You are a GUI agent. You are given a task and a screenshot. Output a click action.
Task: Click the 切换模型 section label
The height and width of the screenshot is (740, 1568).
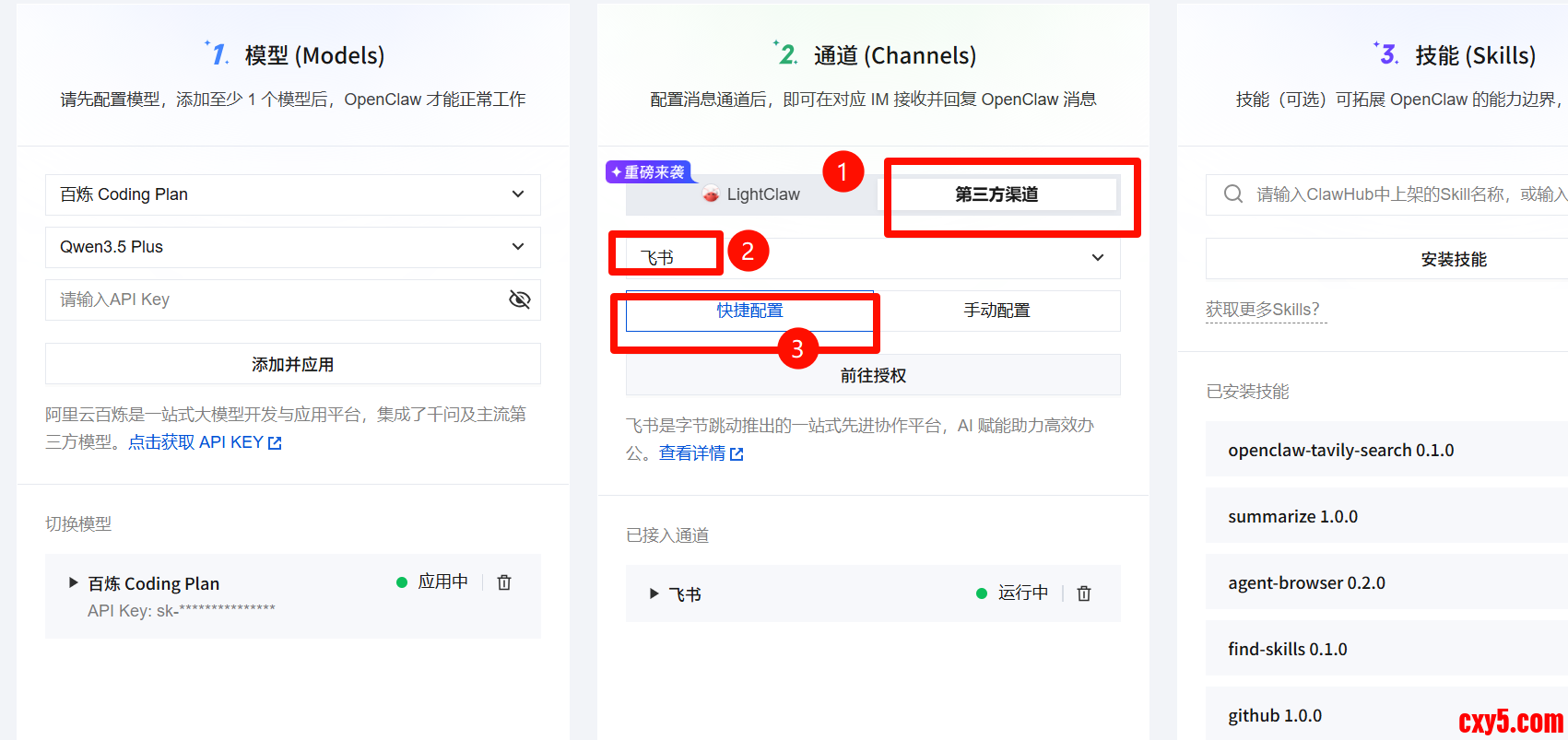pyautogui.click(x=78, y=523)
